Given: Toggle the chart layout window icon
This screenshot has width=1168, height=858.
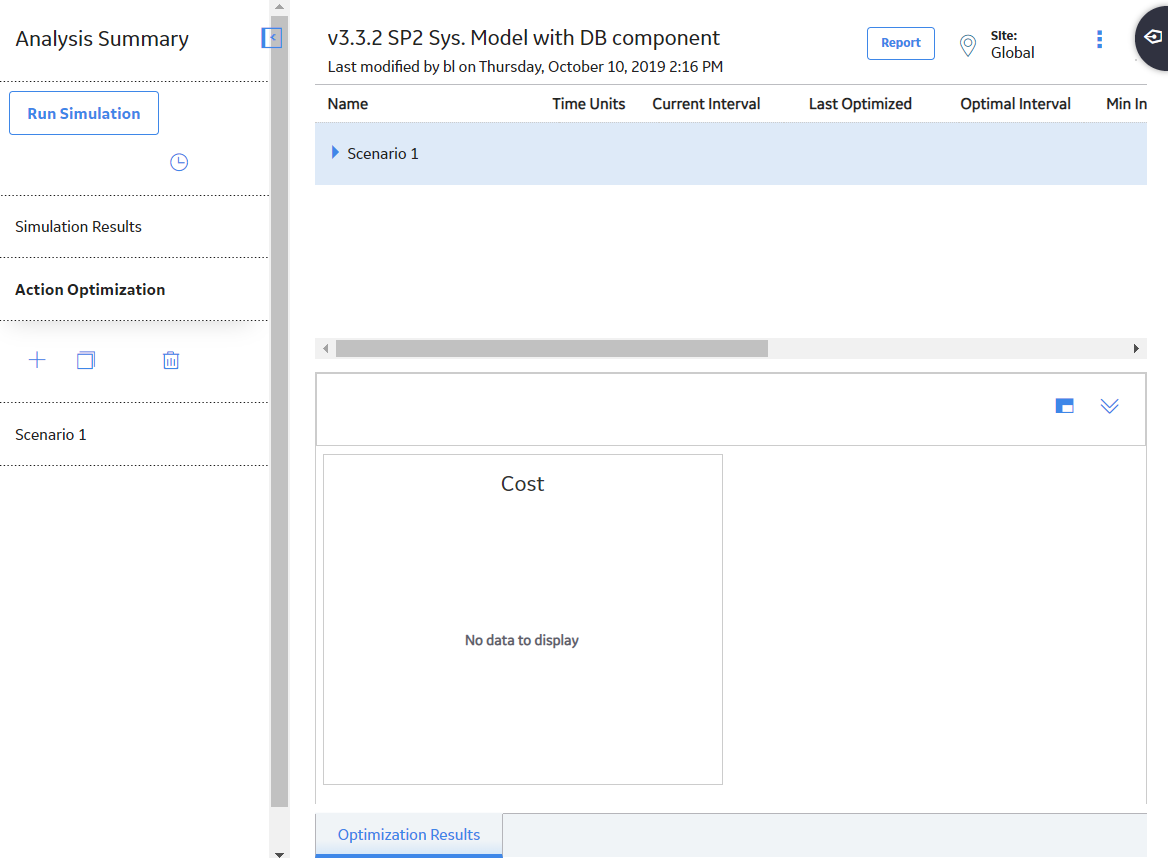Looking at the screenshot, I should tap(1064, 406).
